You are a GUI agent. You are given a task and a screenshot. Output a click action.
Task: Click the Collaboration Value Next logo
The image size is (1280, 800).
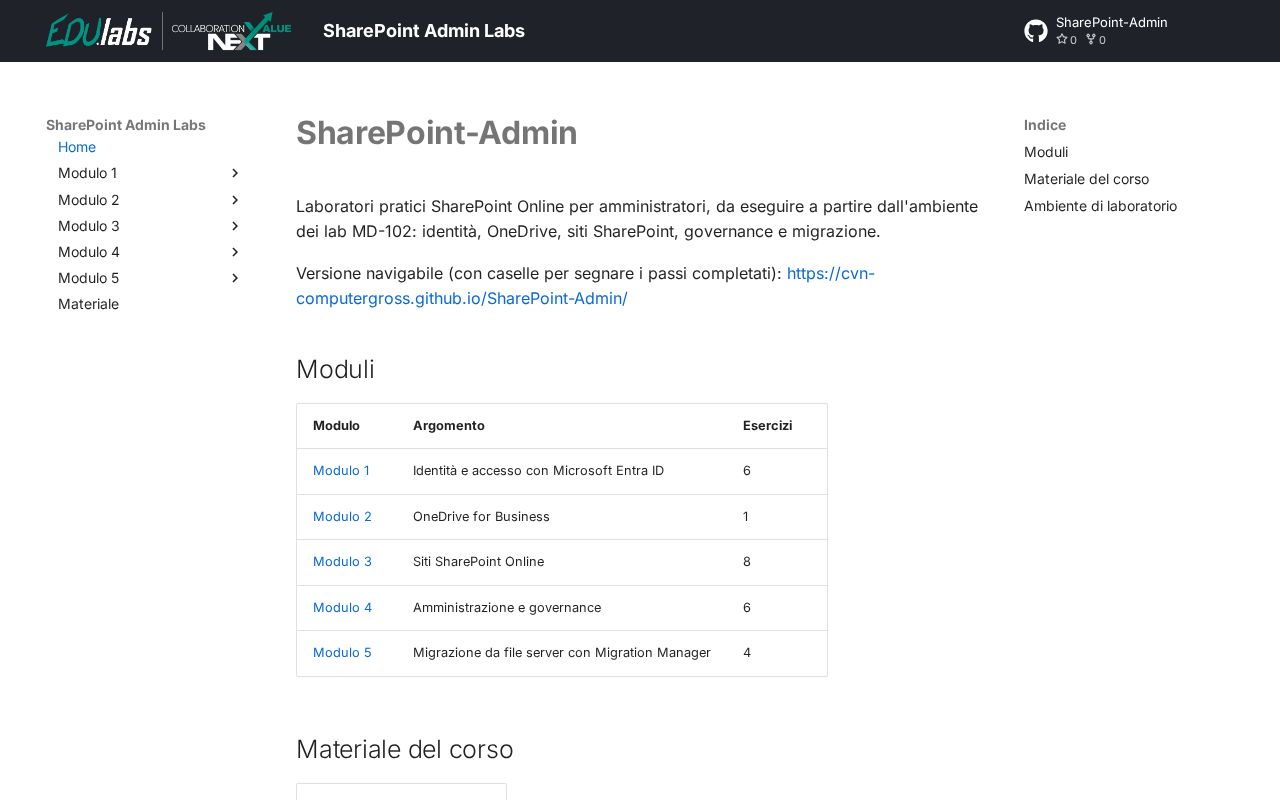(x=232, y=31)
